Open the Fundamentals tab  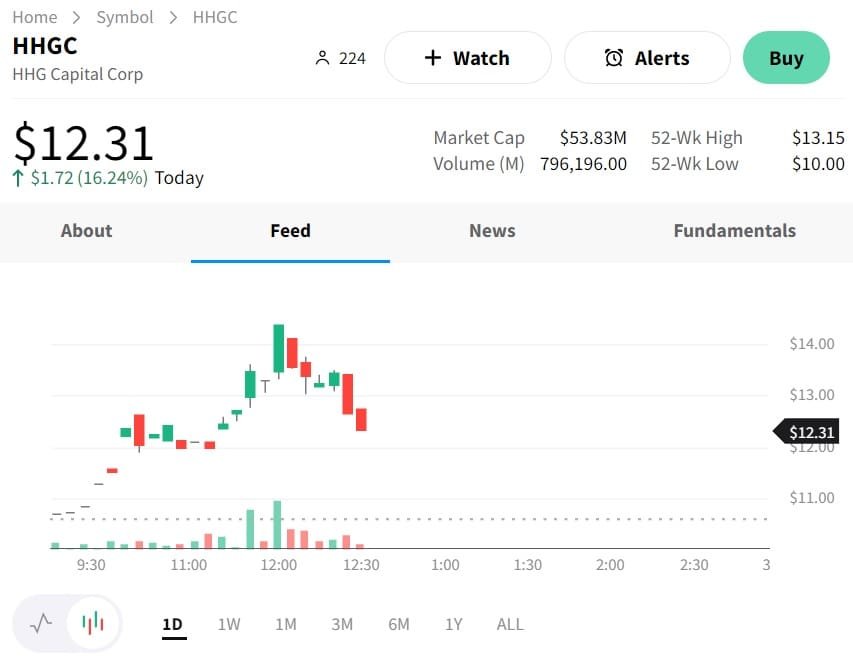734,231
